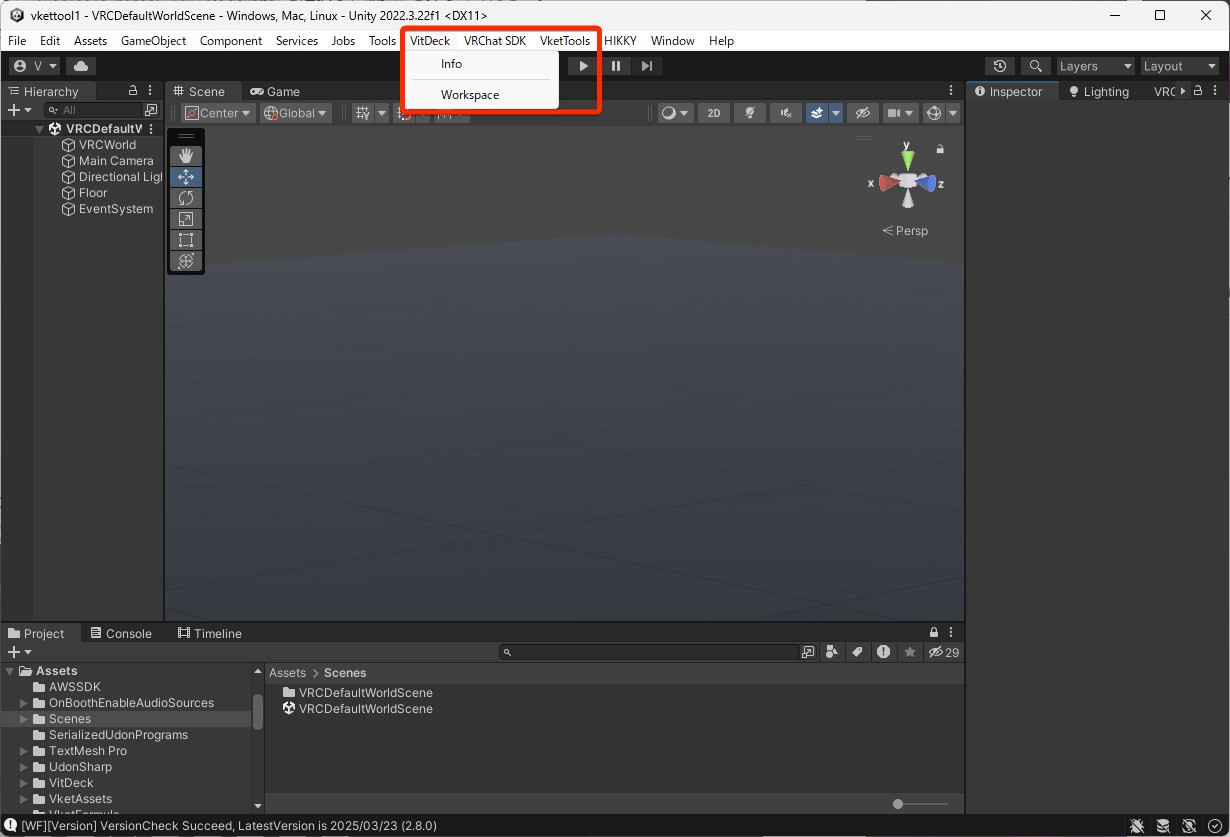The image size is (1230, 837).
Task: Click the Project panel search field
Action: point(655,652)
